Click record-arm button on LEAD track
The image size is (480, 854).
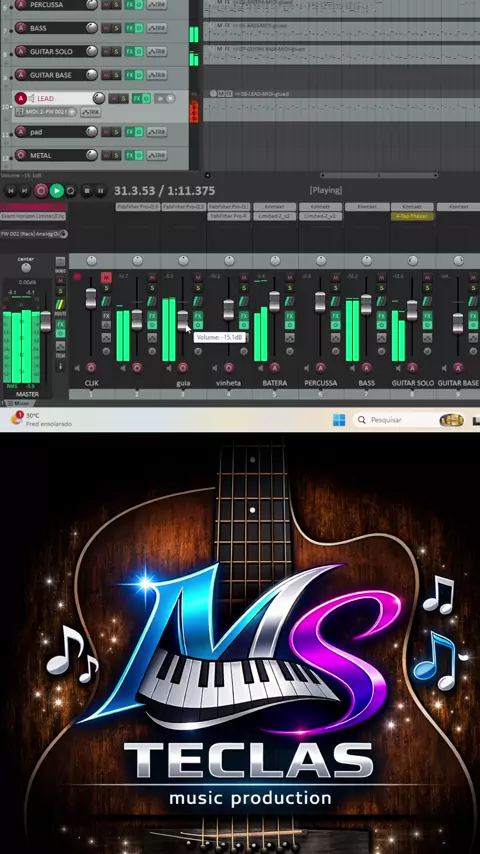[21, 99]
